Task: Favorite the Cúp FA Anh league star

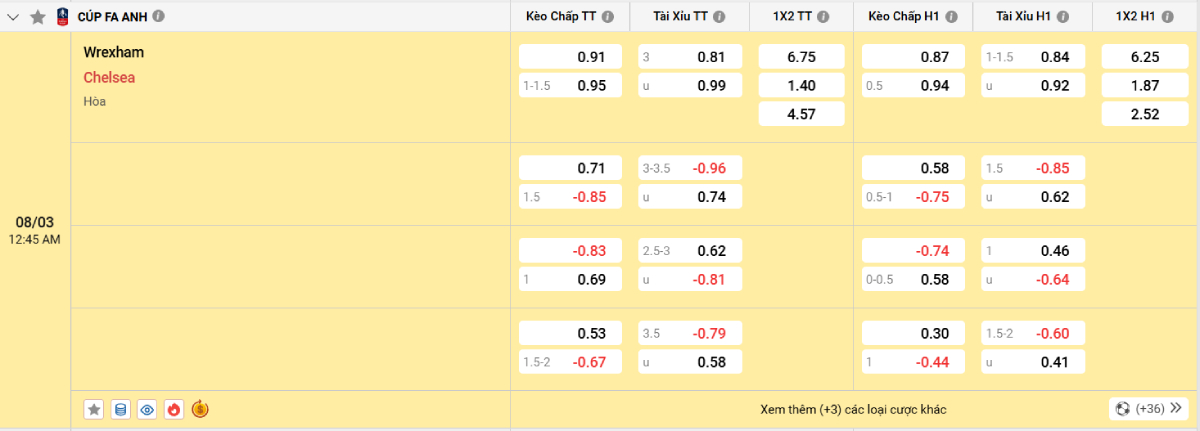Action: (38, 17)
